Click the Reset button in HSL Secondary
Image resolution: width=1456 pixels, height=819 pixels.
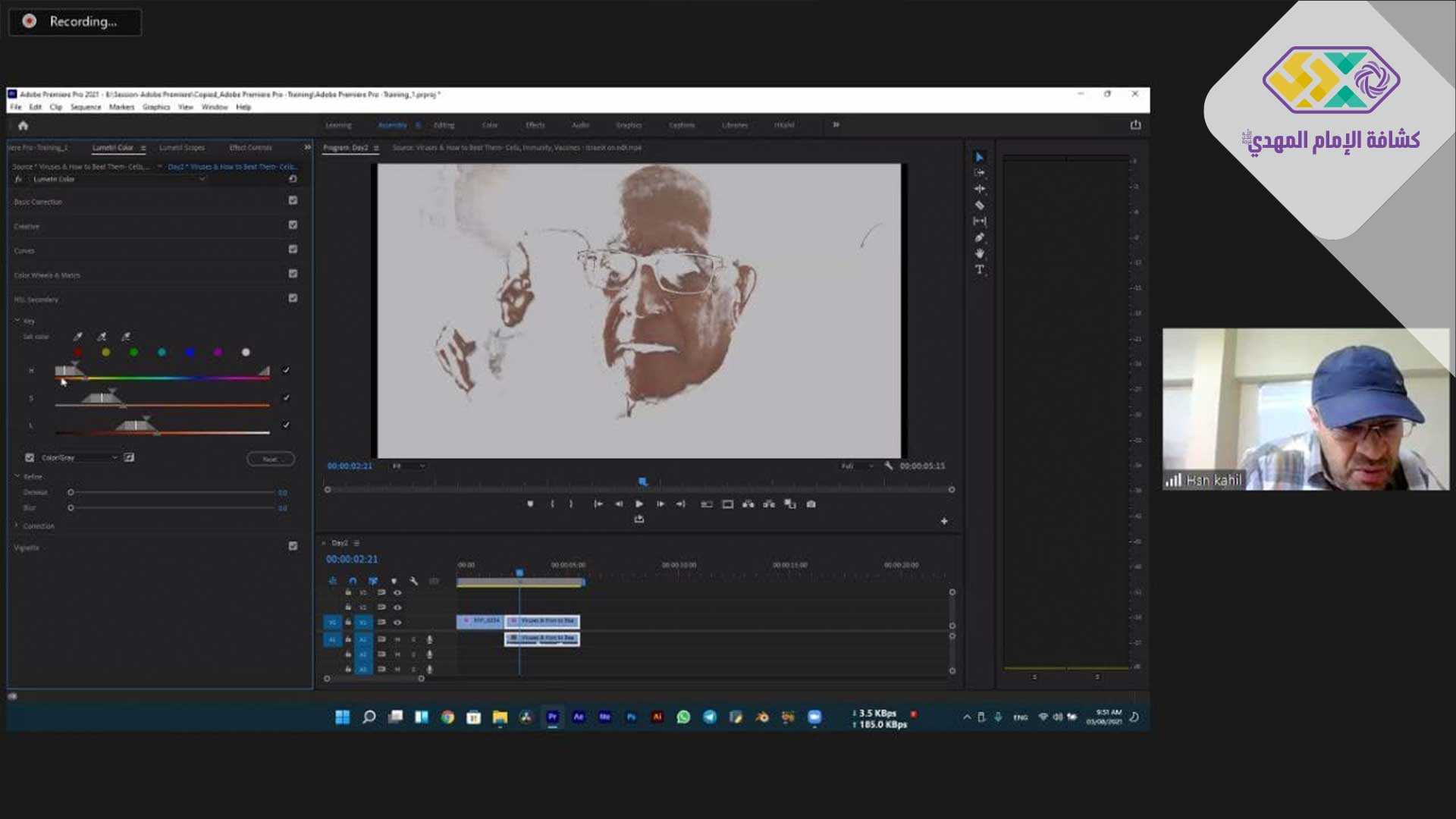(270, 459)
